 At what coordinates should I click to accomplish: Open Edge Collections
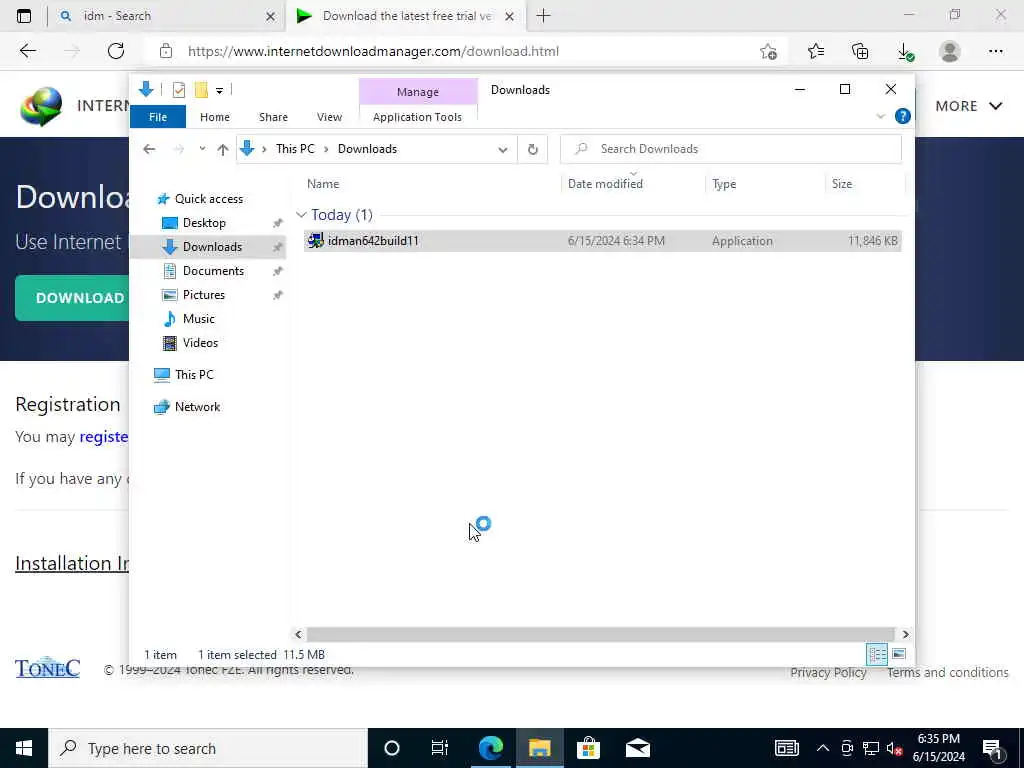(x=860, y=51)
